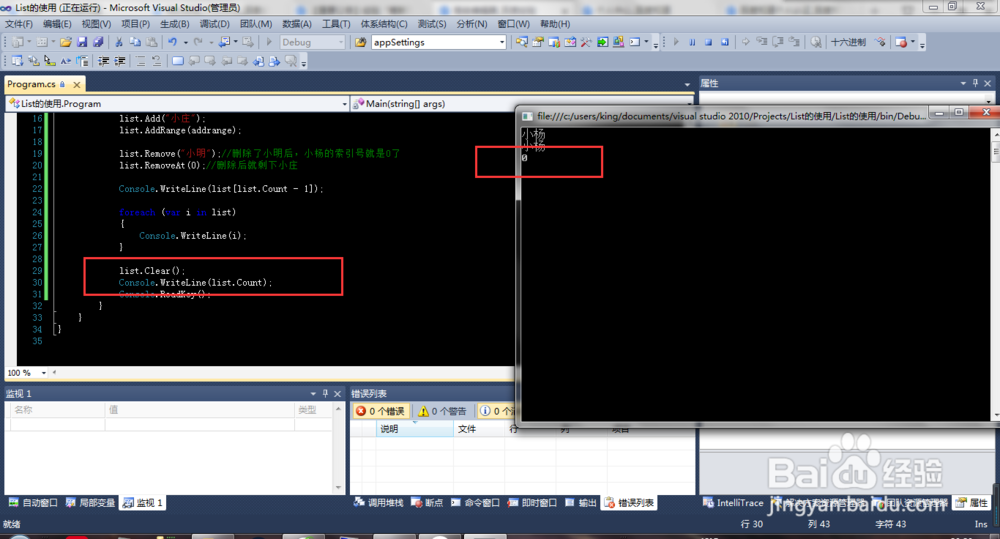The image size is (1000, 539).
Task: Switch to the 调用堆栈 tab
Action: tap(379, 503)
